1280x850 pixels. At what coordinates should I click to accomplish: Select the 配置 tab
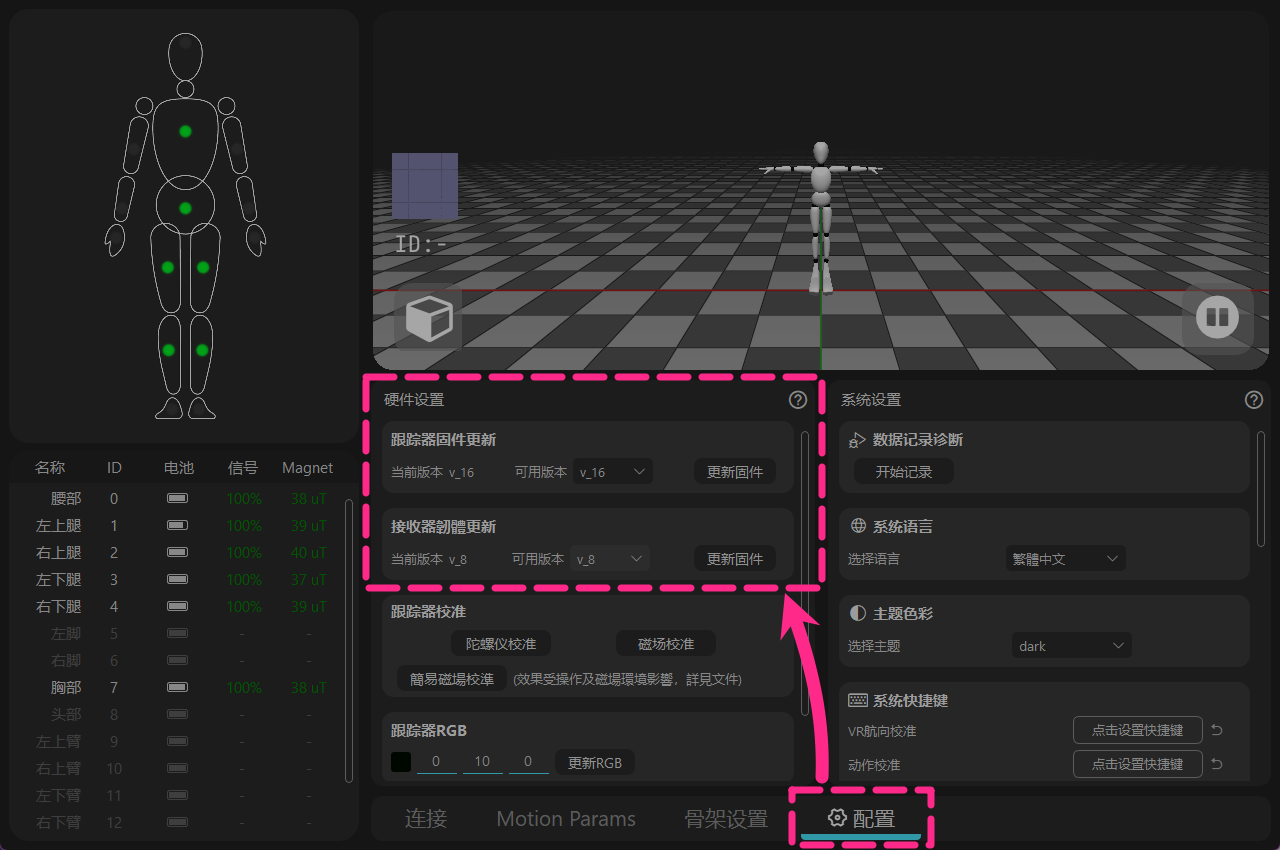861,819
